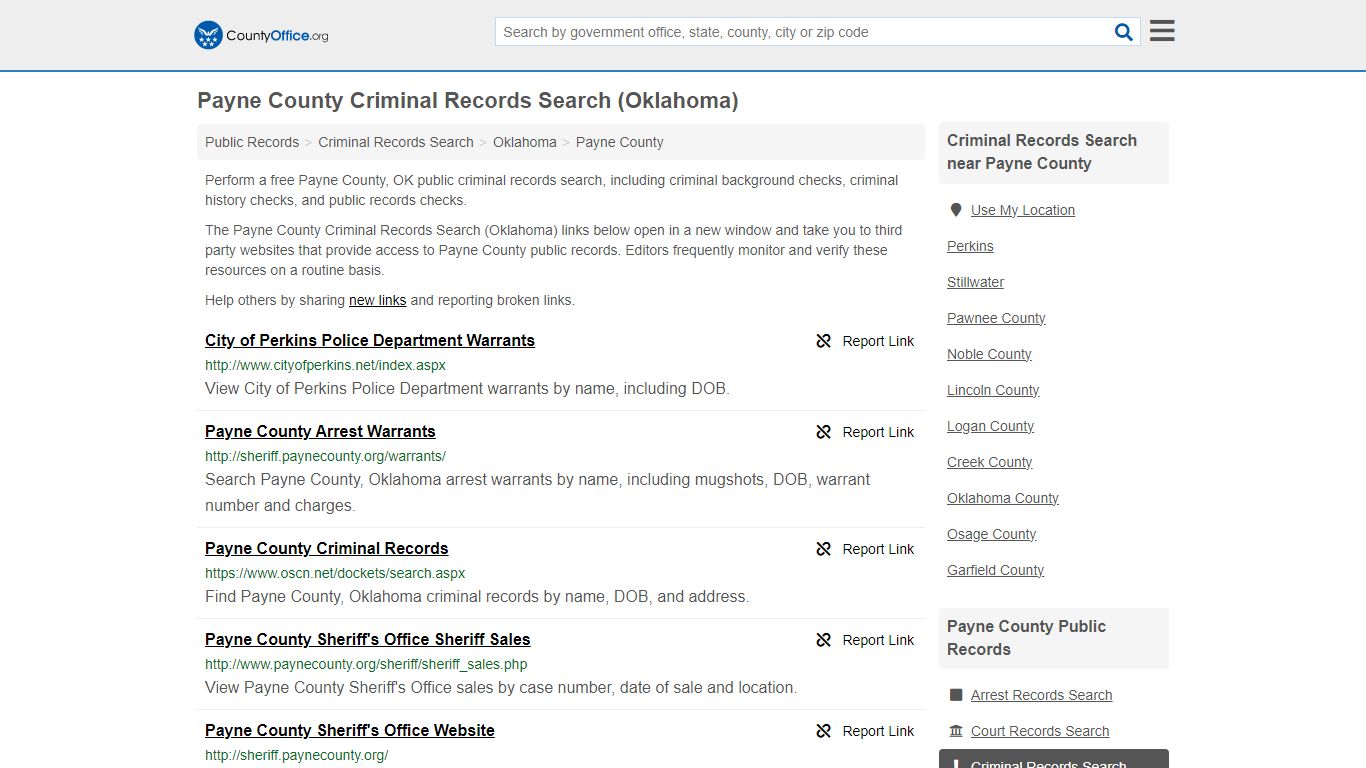This screenshot has width=1366, height=768.
Task: Open Perkins nearby link
Action: coord(970,246)
